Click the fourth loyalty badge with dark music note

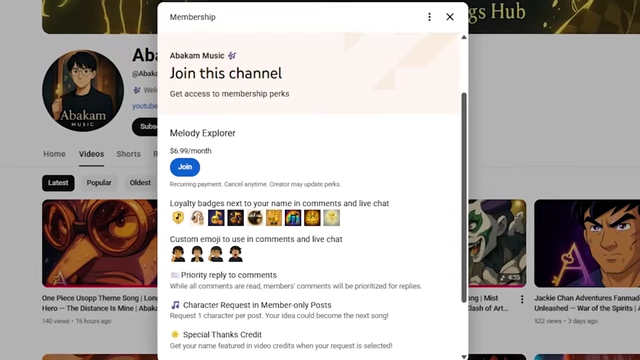[x=236, y=218]
